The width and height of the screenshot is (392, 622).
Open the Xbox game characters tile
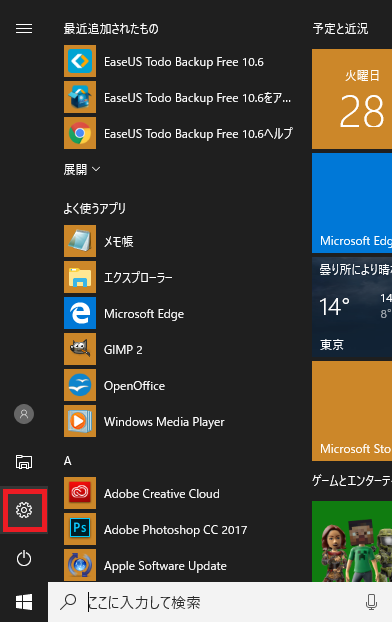click(352, 541)
